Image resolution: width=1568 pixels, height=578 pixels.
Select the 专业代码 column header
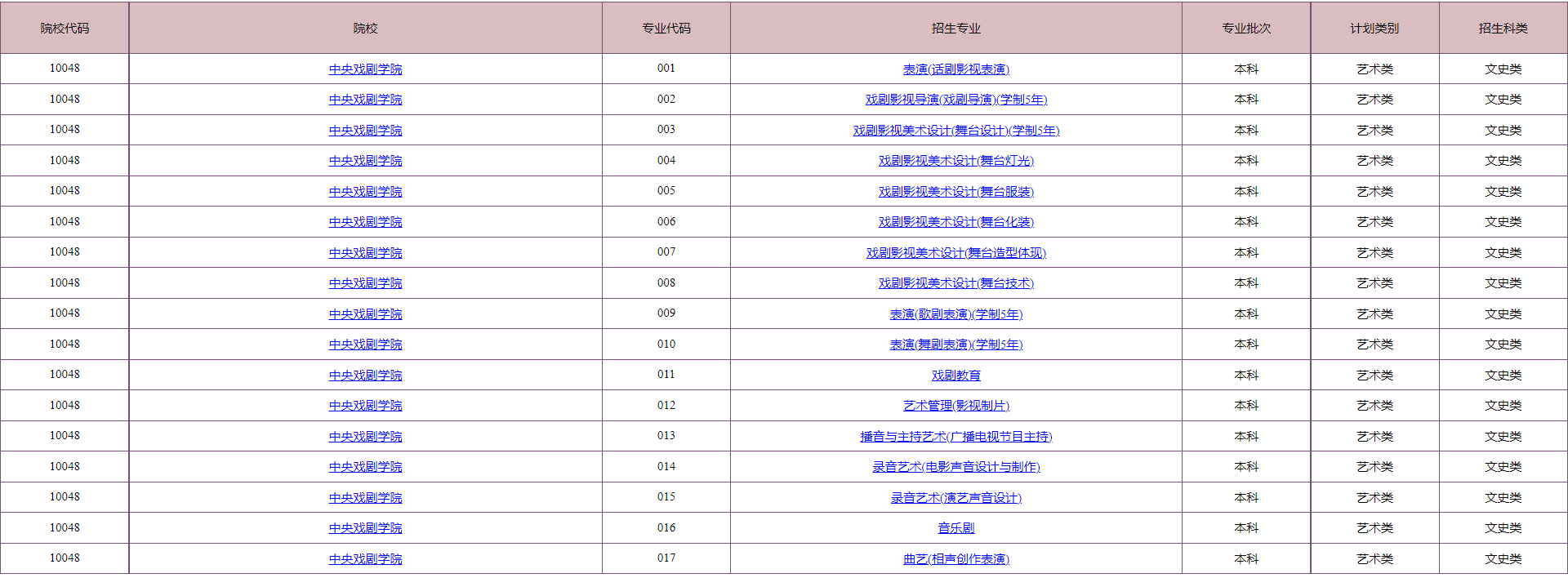(666, 29)
